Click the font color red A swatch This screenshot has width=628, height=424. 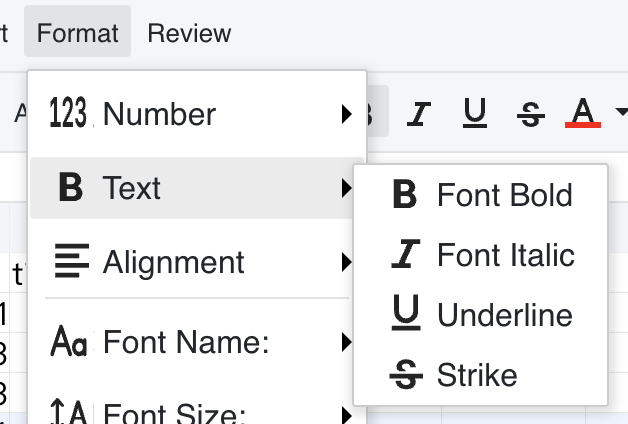tap(583, 113)
